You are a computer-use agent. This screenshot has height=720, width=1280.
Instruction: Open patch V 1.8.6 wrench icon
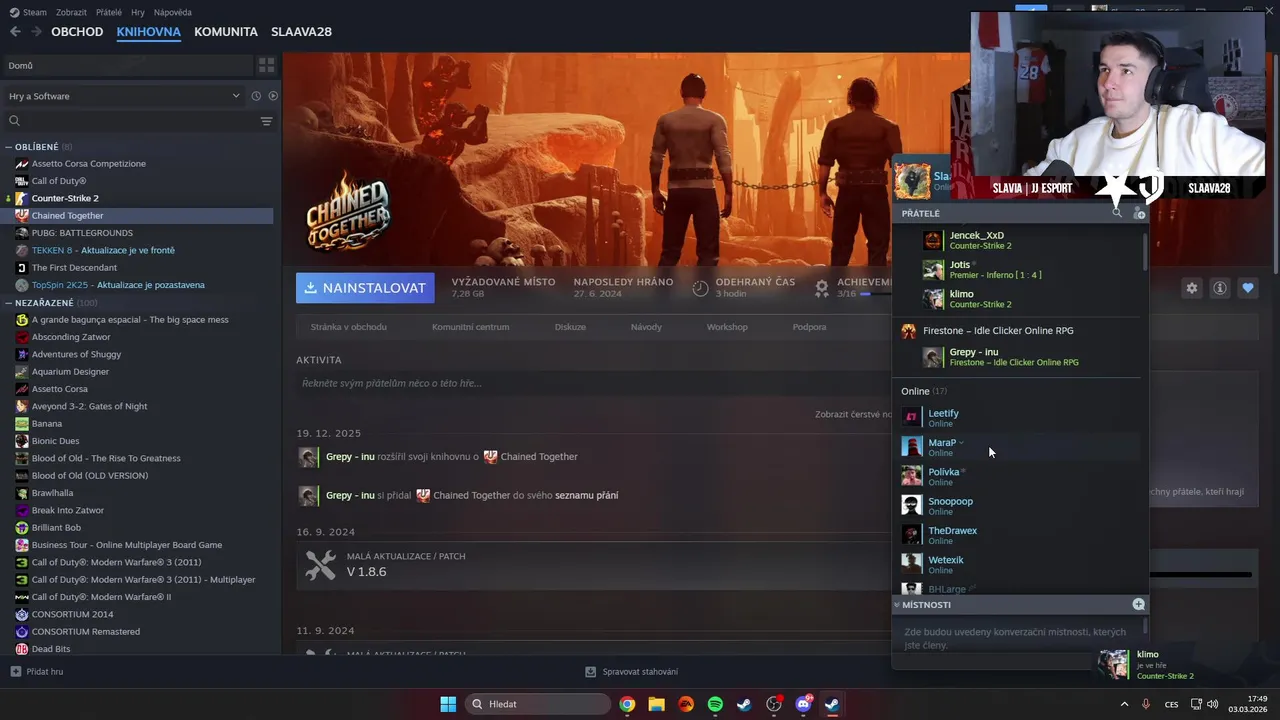(320, 565)
